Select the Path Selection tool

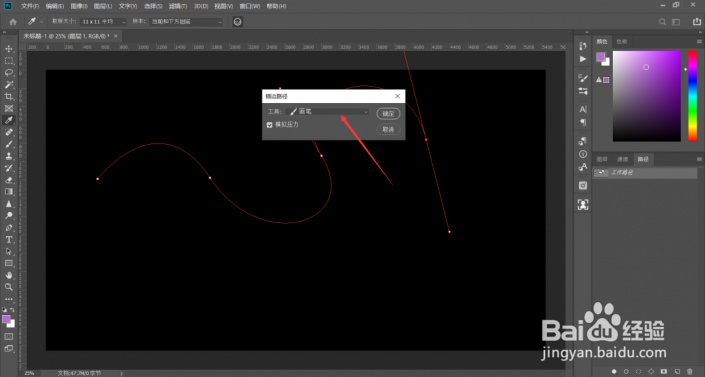tap(9, 251)
